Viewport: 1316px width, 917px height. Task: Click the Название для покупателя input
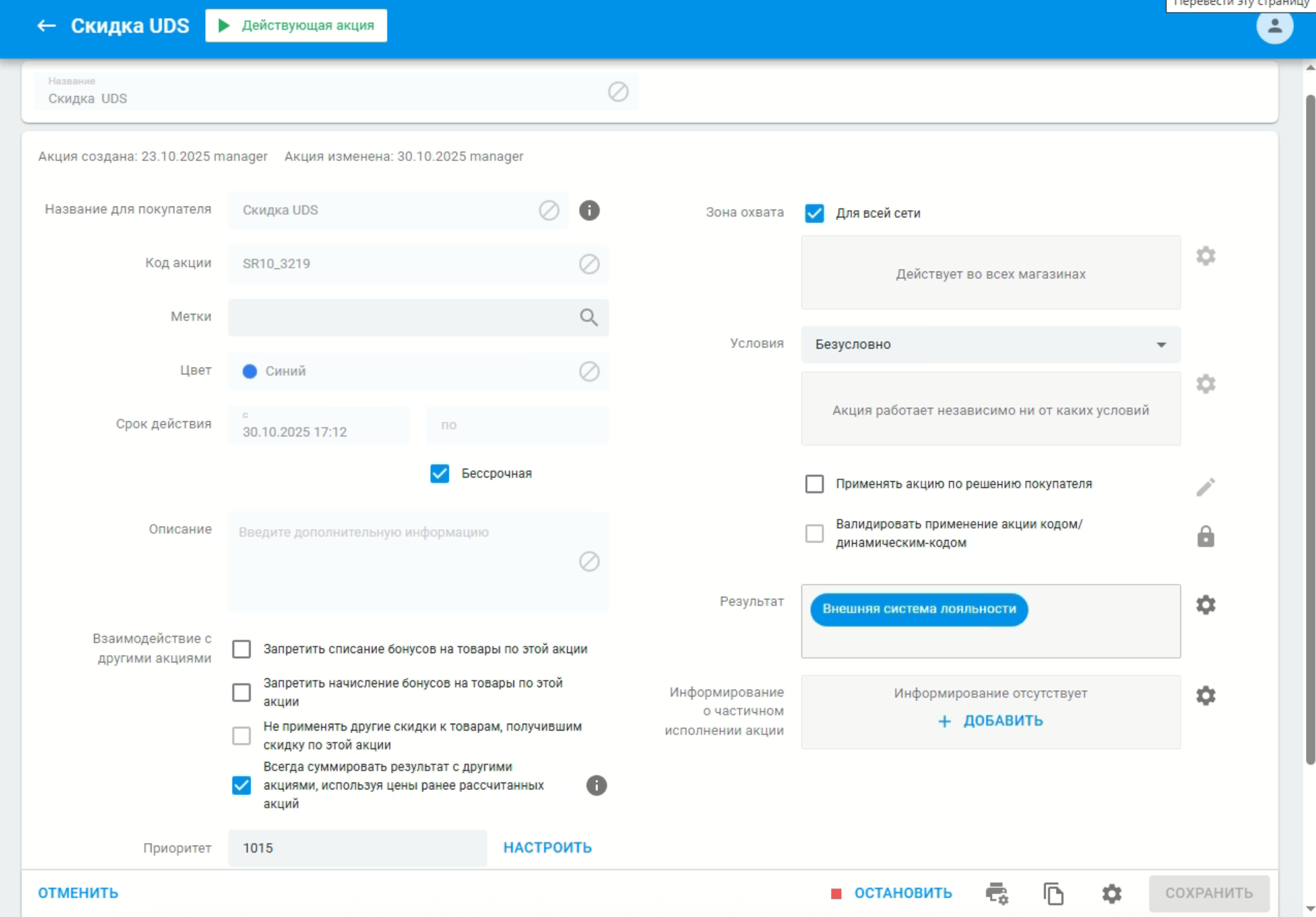pos(398,210)
